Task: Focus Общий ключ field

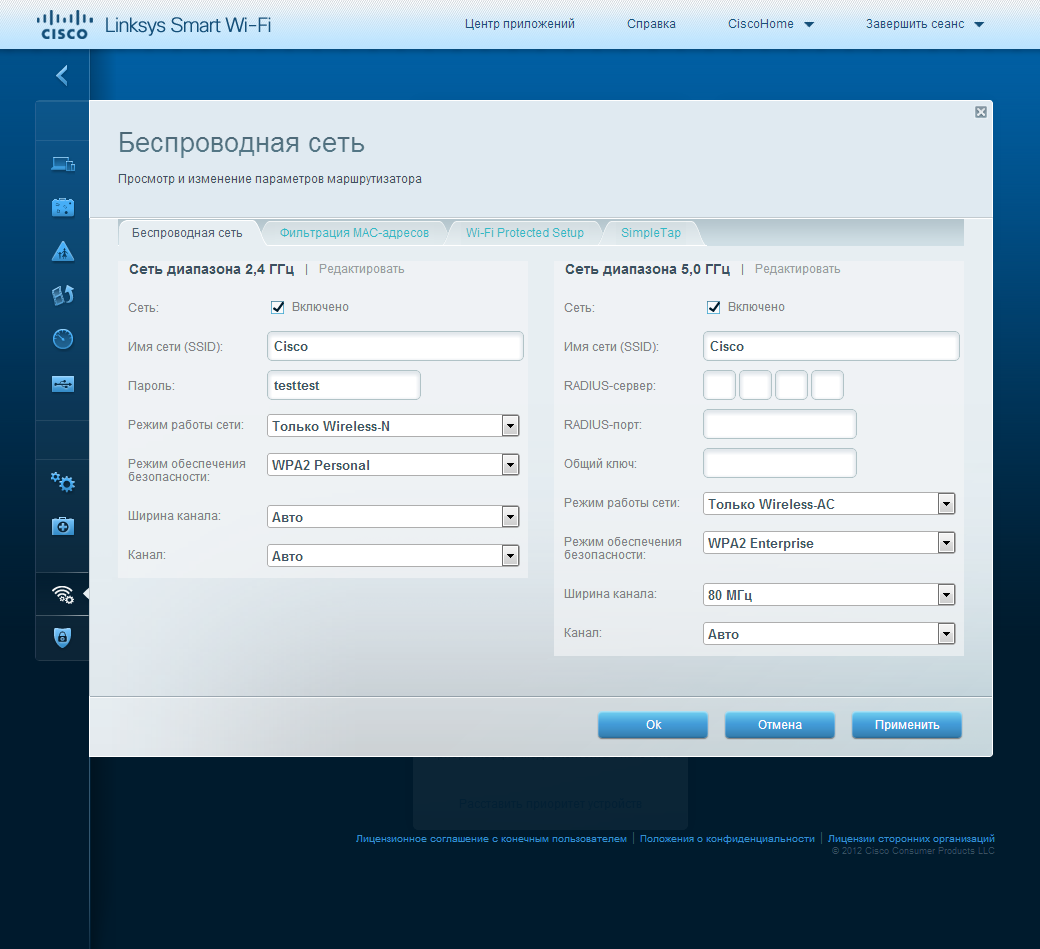Action: [x=779, y=464]
